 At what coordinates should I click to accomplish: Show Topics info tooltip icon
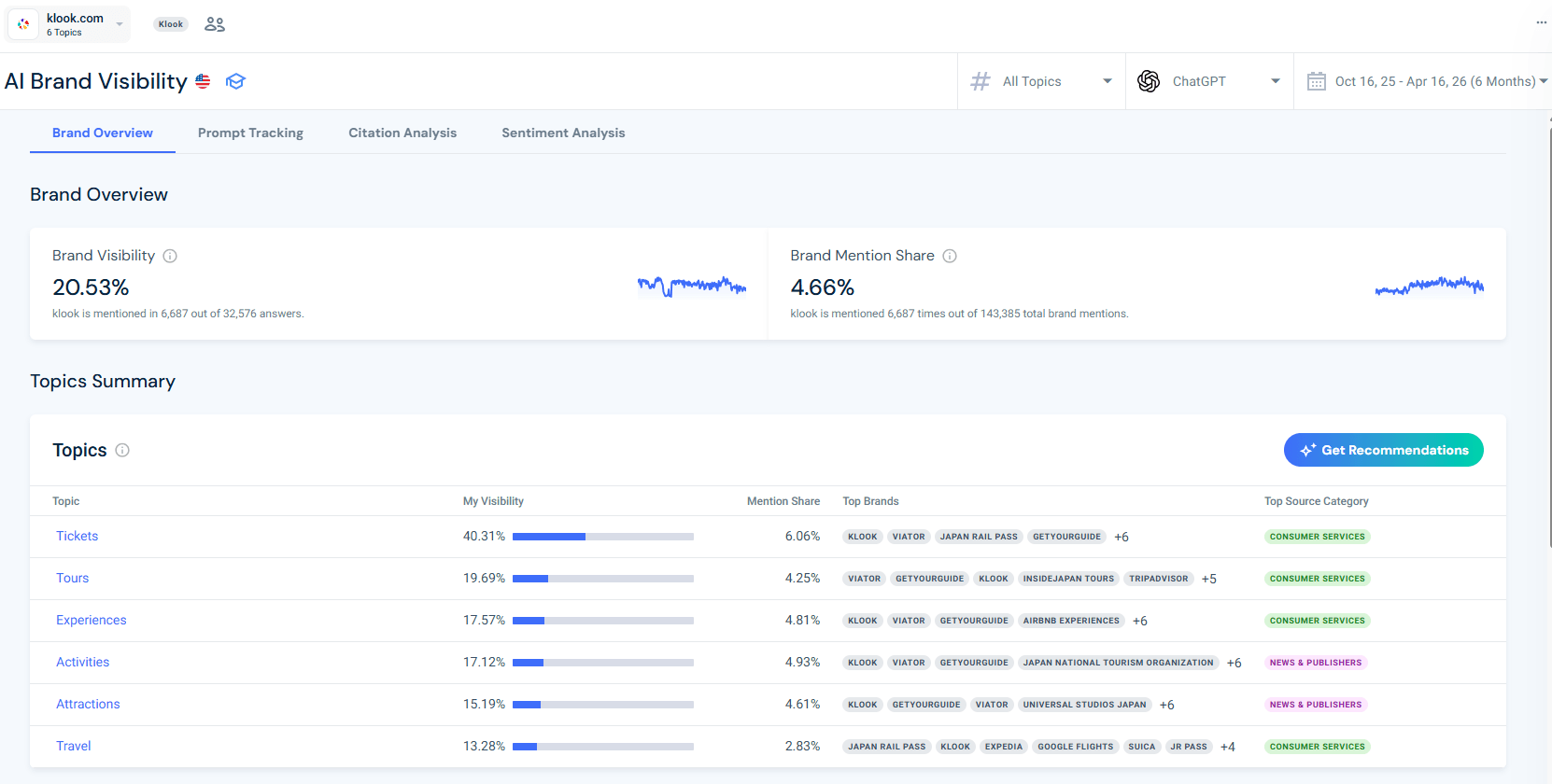[x=122, y=450]
